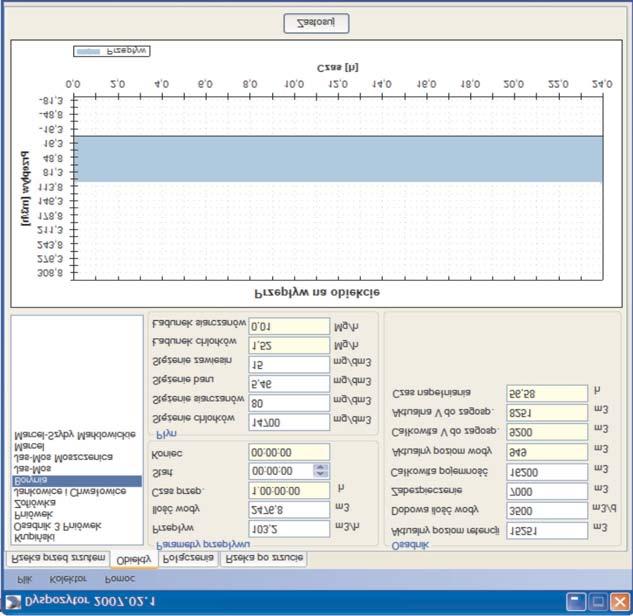Image resolution: width=633 pixels, height=616 pixels.
Task: Click the Stężenie zawiesin field 15
Action: [289, 365]
